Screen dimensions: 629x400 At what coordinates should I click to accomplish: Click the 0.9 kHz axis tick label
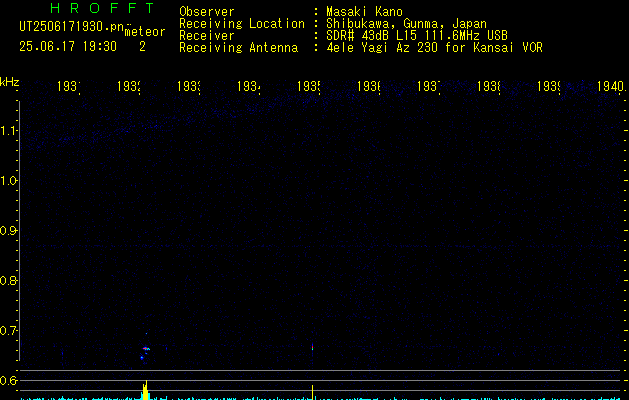pos(8,231)
